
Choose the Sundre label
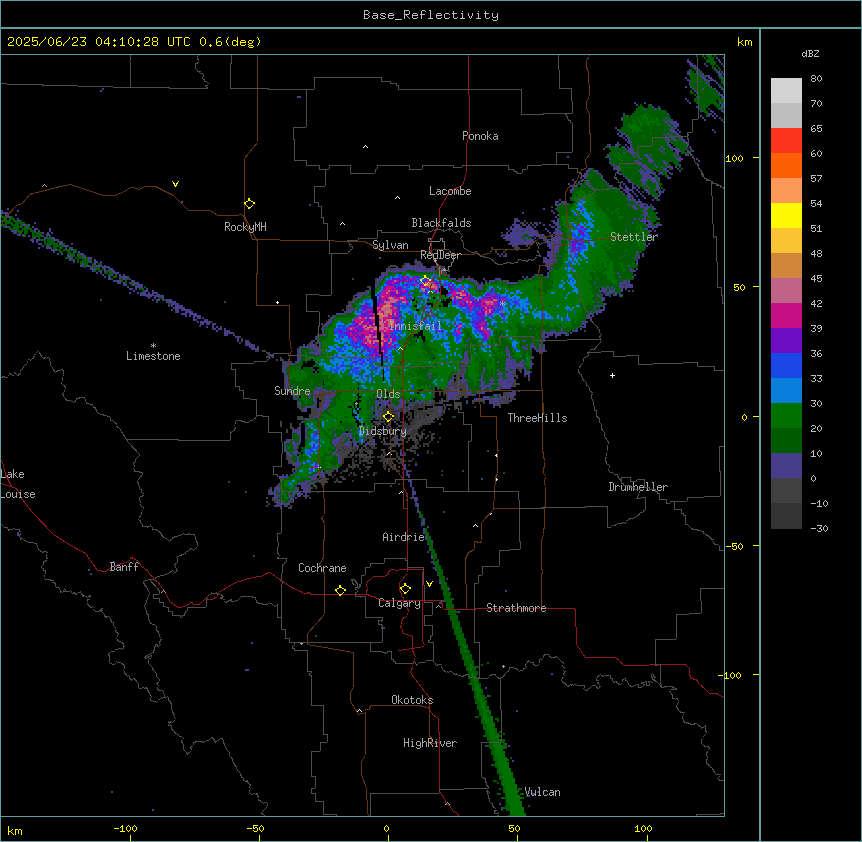pos(292,391)
